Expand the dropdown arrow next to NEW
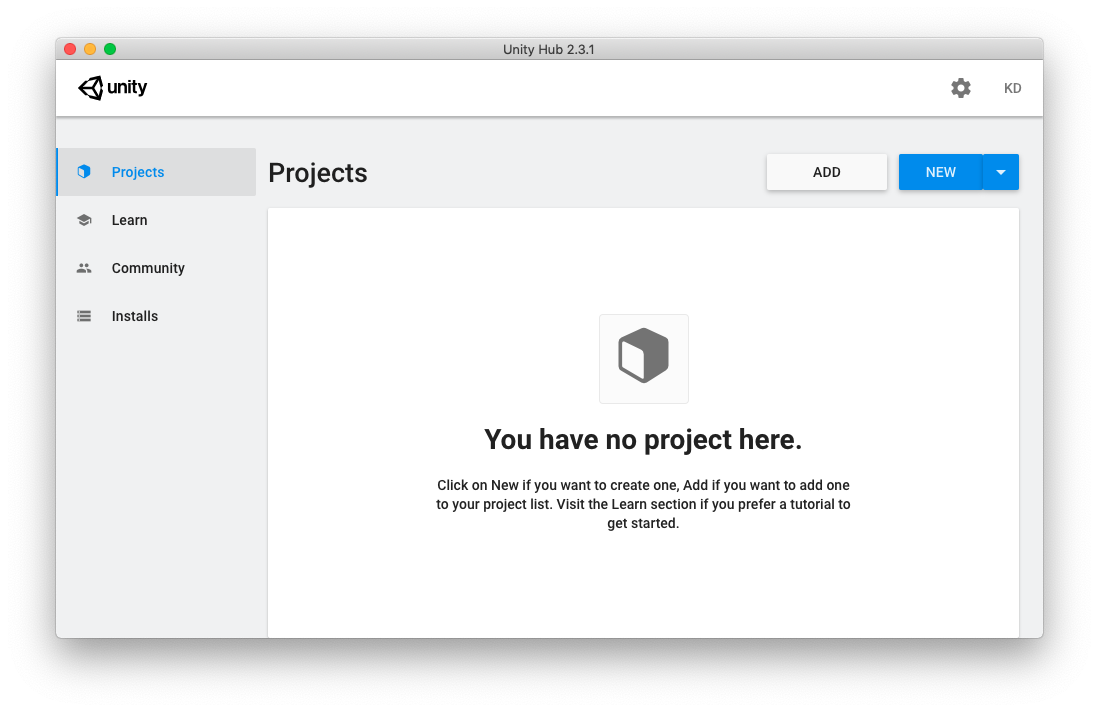Viewport: 1099px width, 712px height. tap(1001, 172)
